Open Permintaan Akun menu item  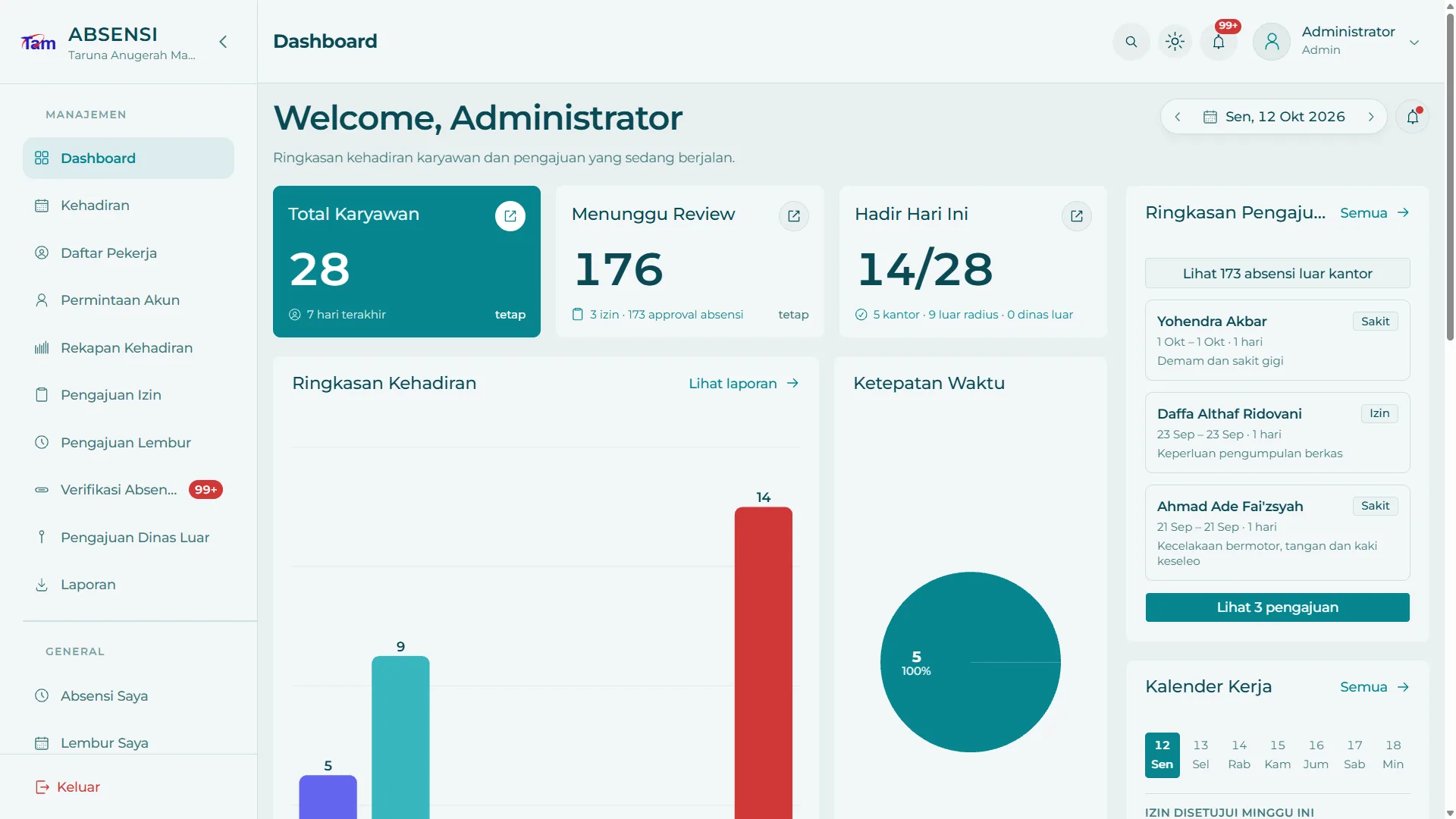(128, 300)
